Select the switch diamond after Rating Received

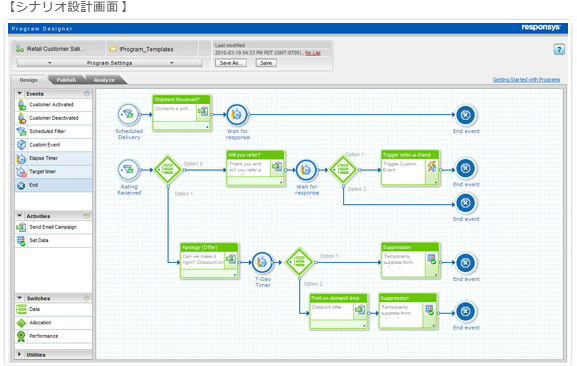tap(167, 170)
